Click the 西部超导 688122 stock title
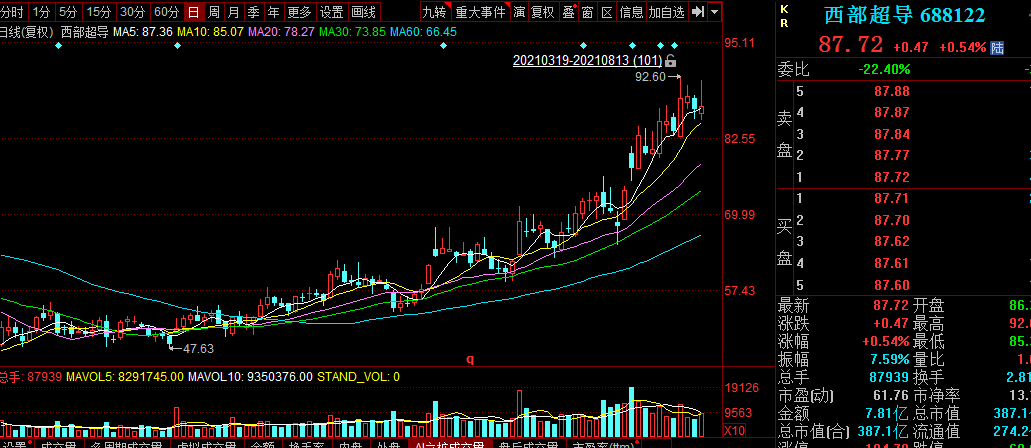1031x448 pixels. coord(904,16)
